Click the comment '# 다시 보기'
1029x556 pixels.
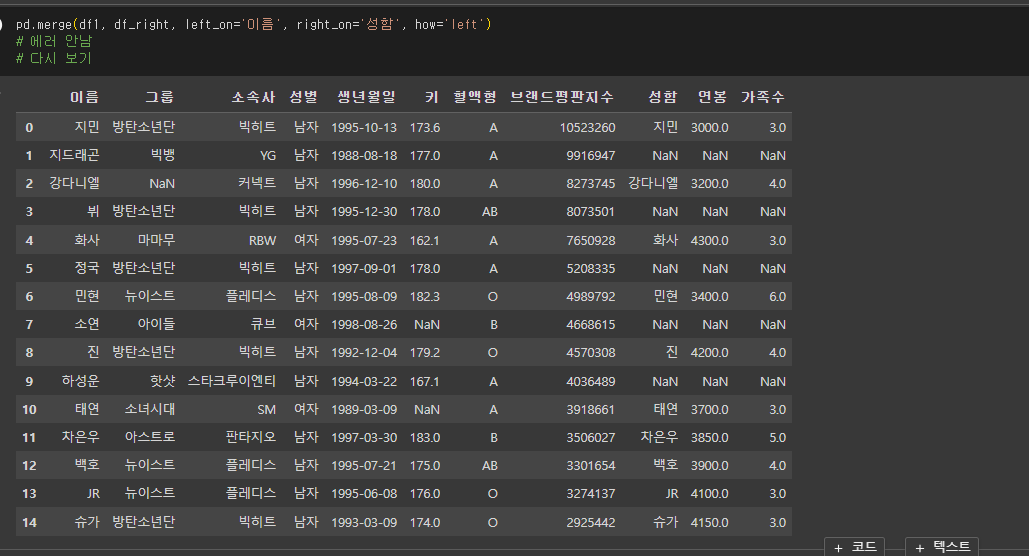[x=54, y=58]
